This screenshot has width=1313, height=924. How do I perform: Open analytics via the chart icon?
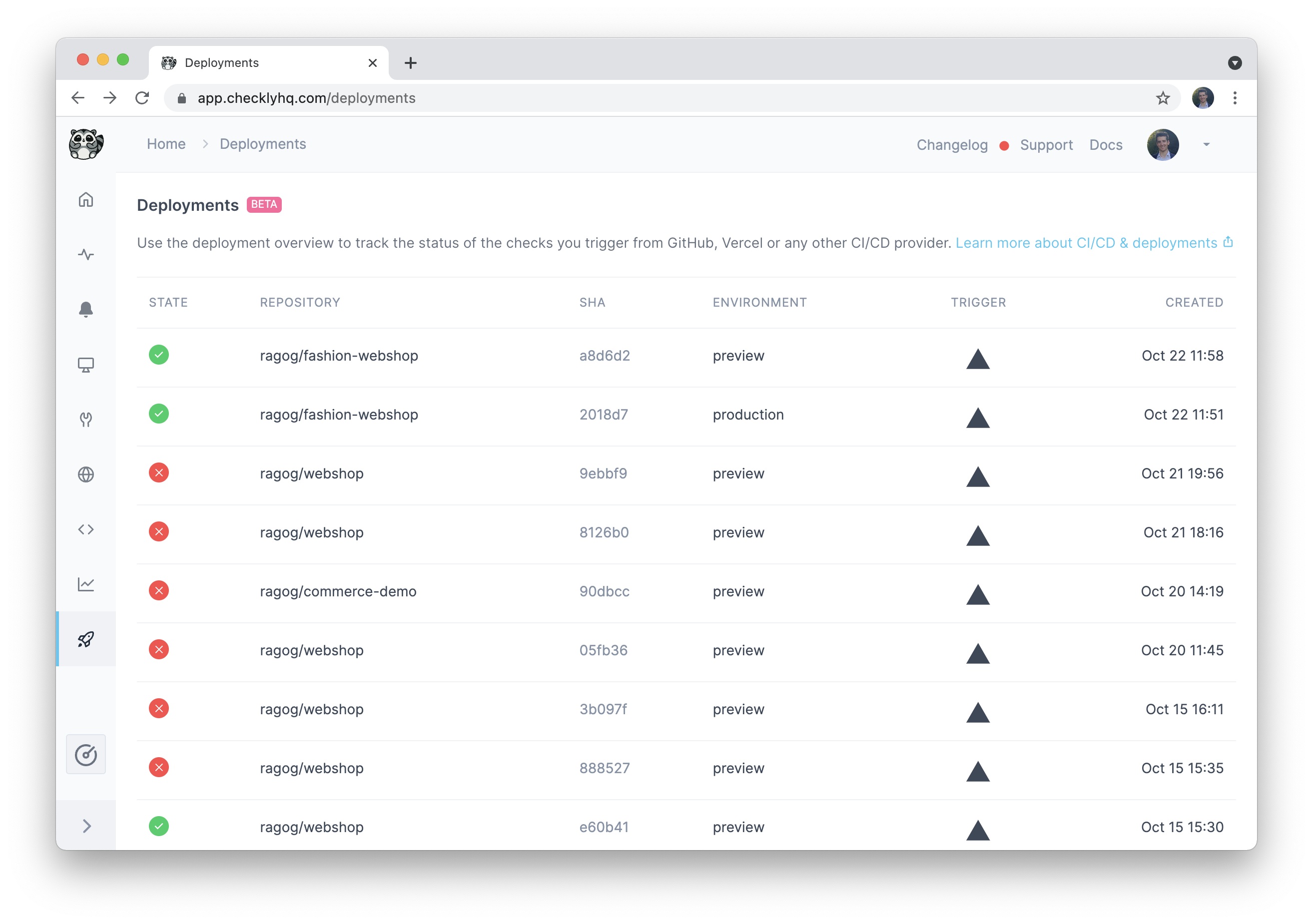[x=86, y=584]
